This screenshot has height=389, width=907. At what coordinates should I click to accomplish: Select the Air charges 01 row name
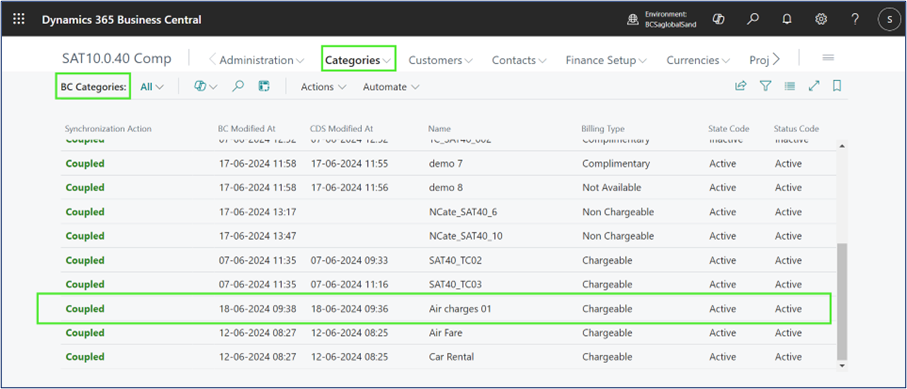click(460, 309)
